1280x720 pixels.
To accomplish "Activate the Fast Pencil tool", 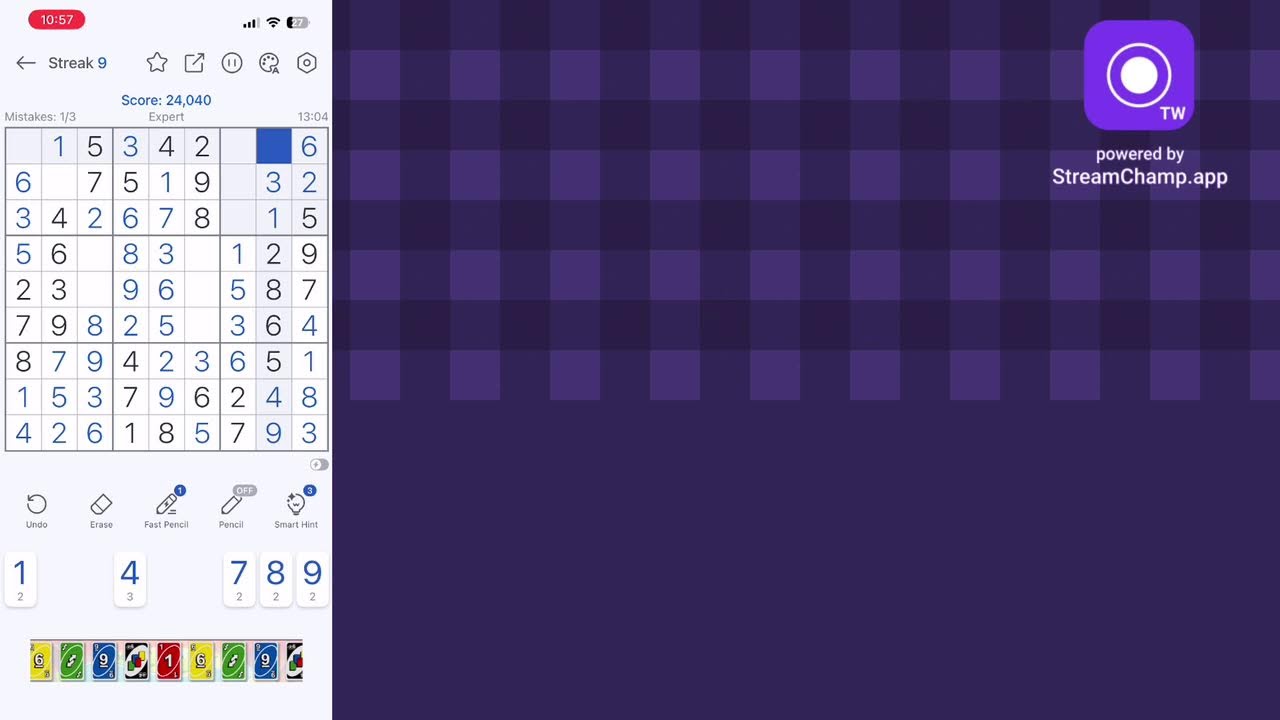I will tap(166, 510).
